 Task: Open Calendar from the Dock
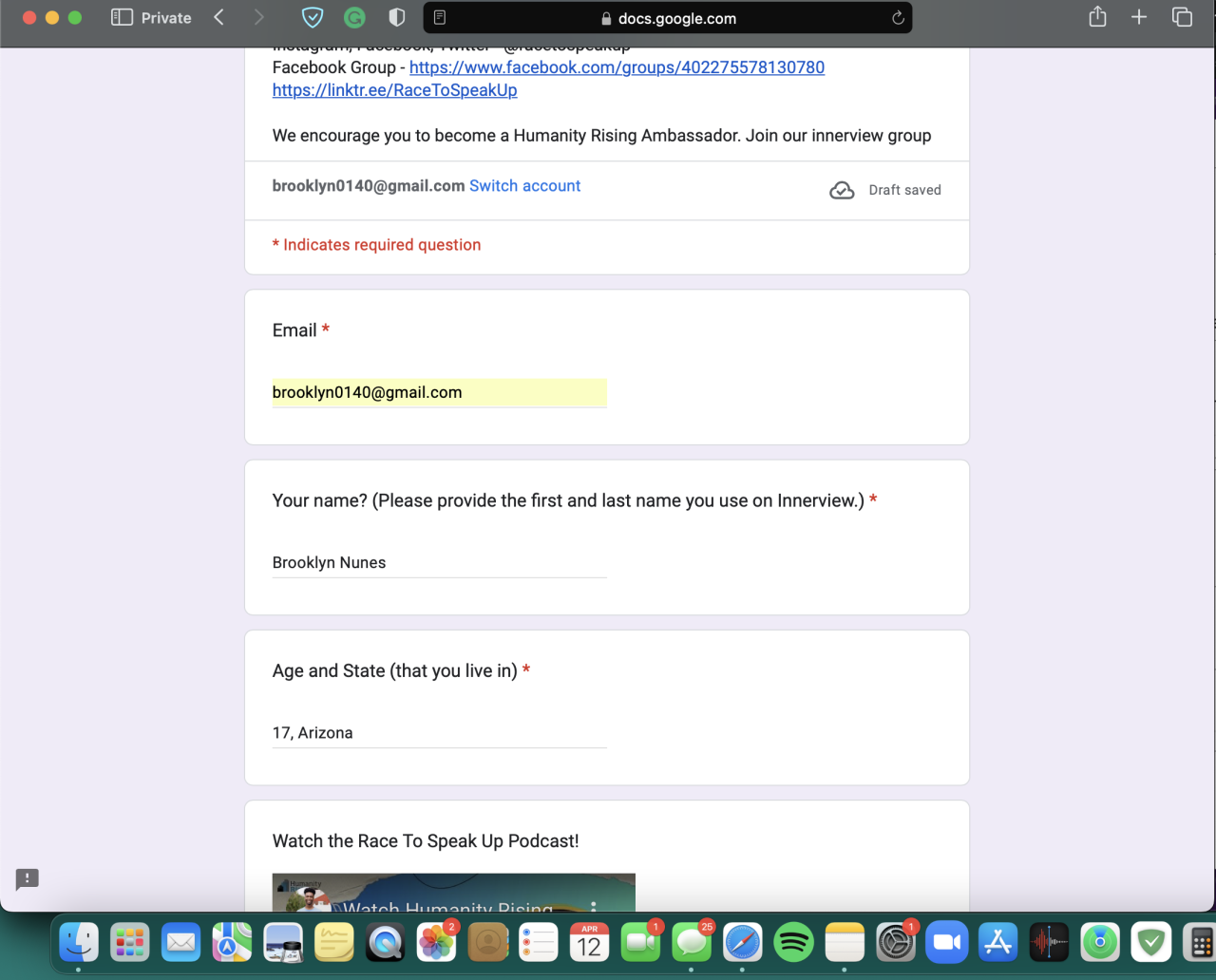click(x=589, y=943)
